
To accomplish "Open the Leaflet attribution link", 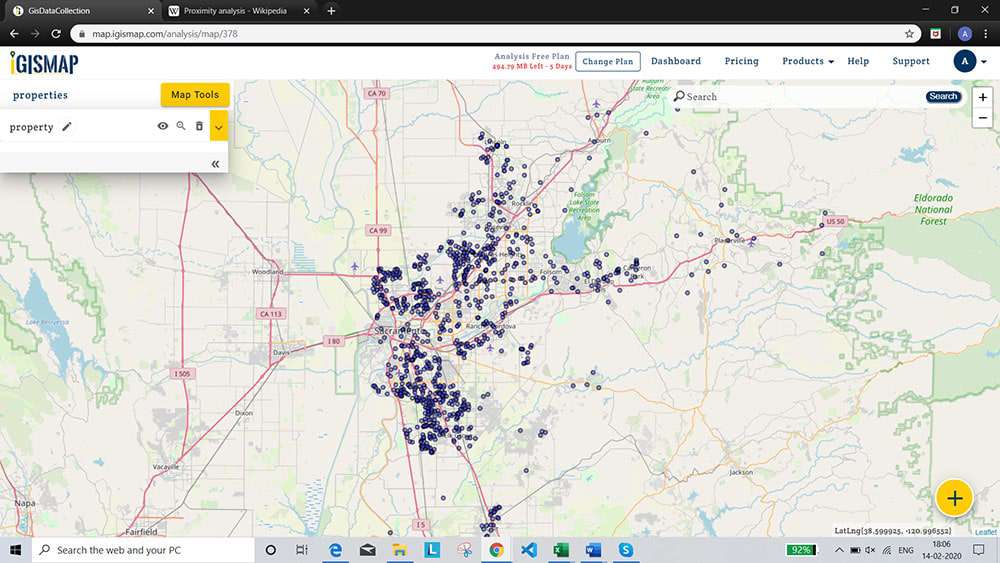I will (985, 531).
